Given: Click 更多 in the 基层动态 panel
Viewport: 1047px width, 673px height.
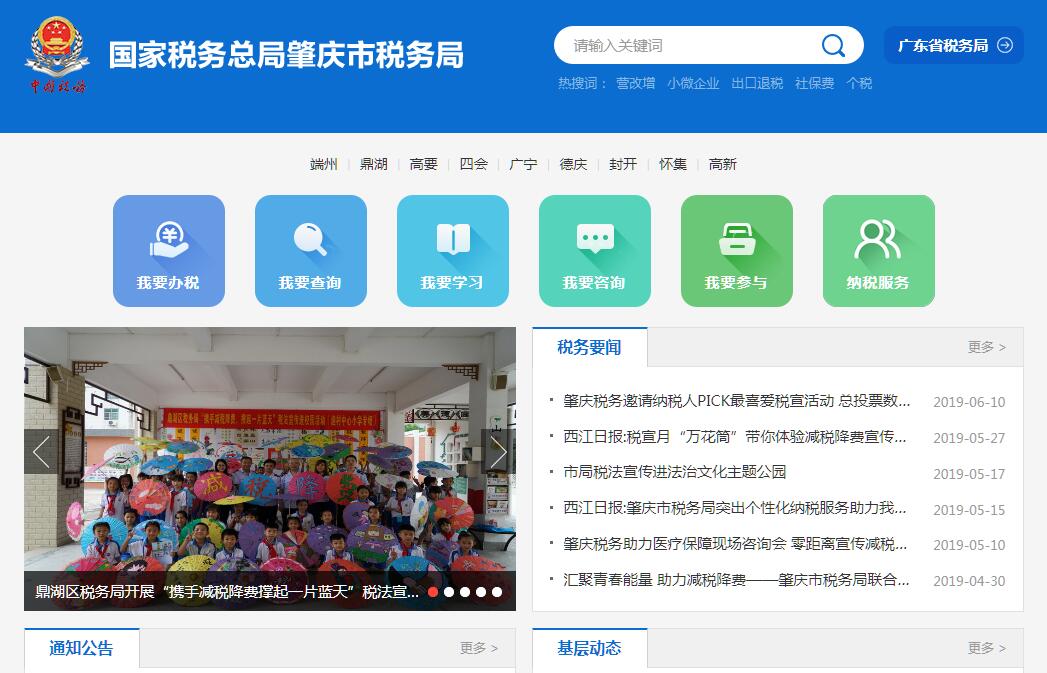Looking at the screenshot, I should [986, 648].
